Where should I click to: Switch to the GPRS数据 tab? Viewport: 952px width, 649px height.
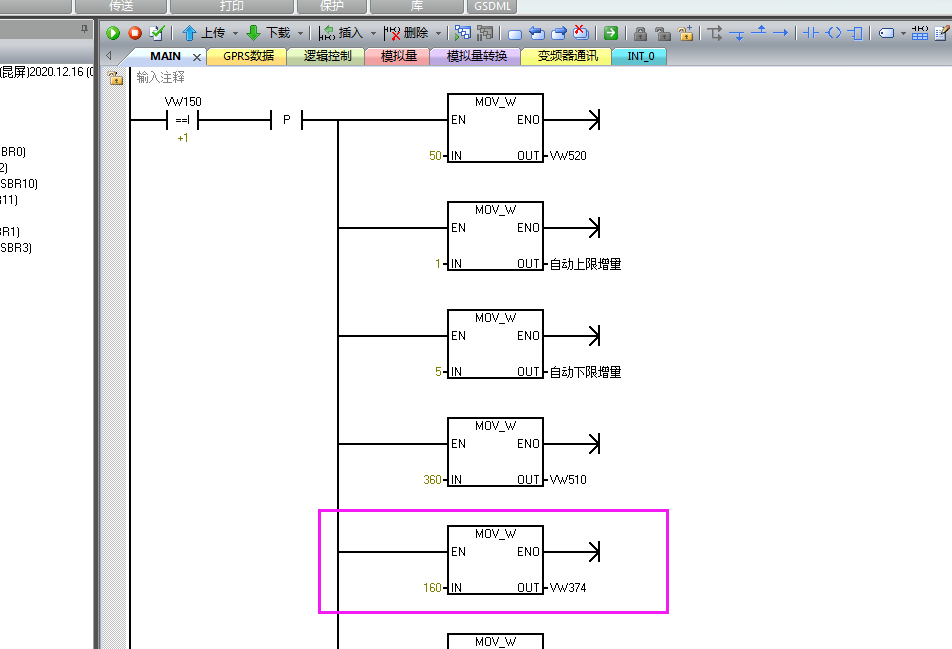tap(247, 56)
